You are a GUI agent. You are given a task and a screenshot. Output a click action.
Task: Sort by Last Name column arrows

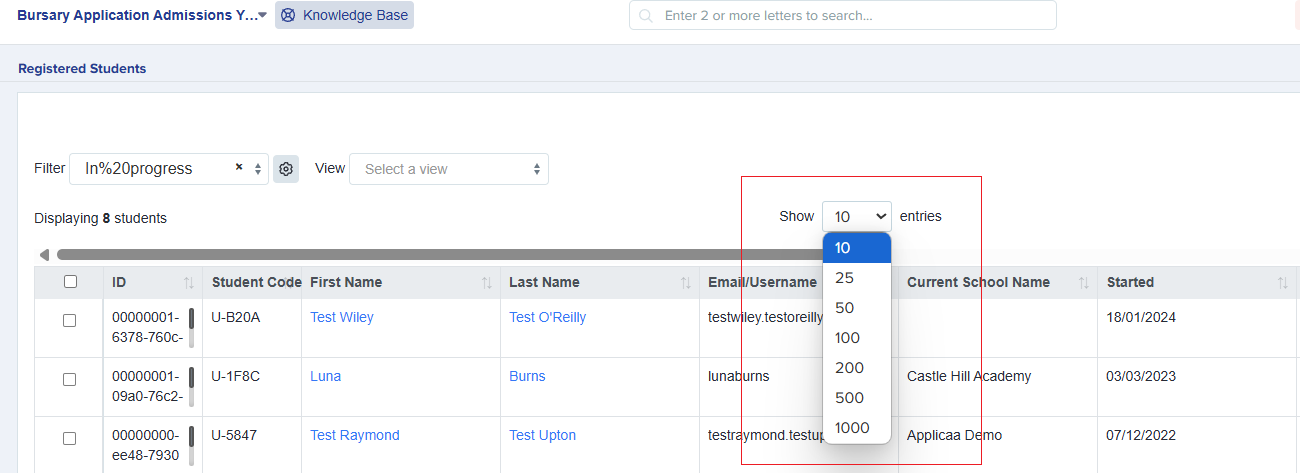(686, 283)
